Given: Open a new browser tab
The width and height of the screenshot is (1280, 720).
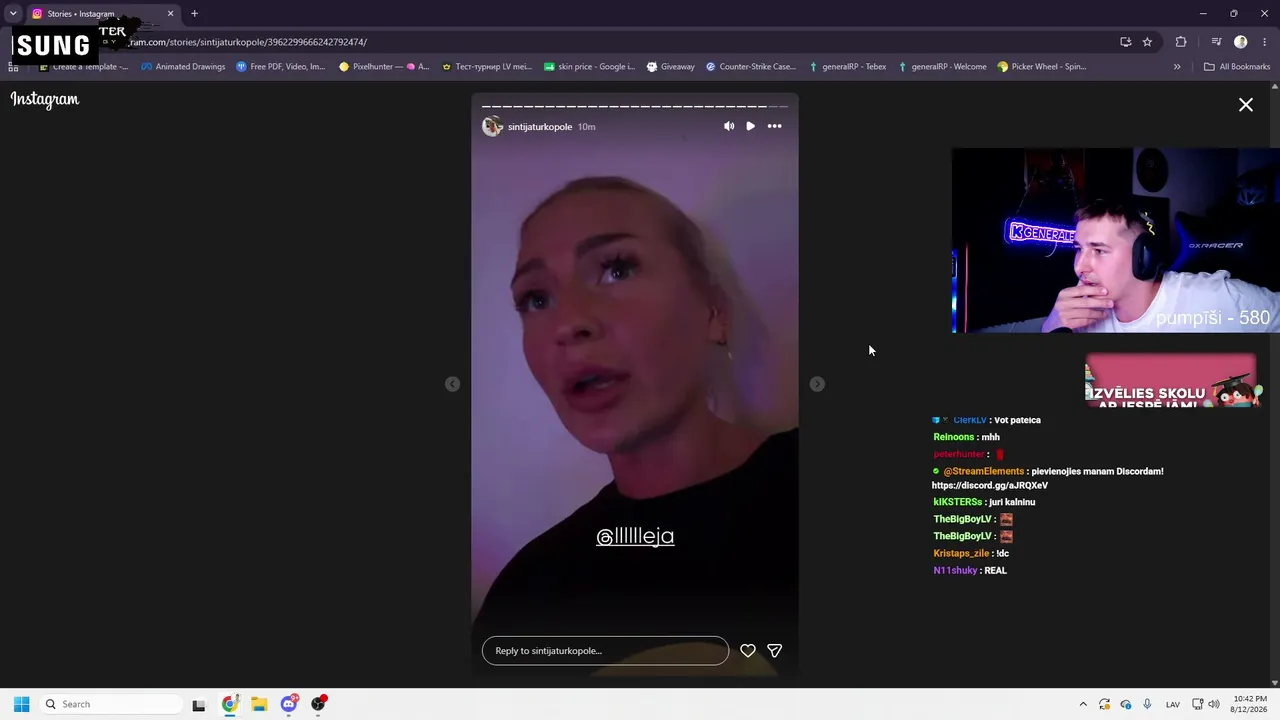Looking at the screenshot, I should (x=194, y=14).
